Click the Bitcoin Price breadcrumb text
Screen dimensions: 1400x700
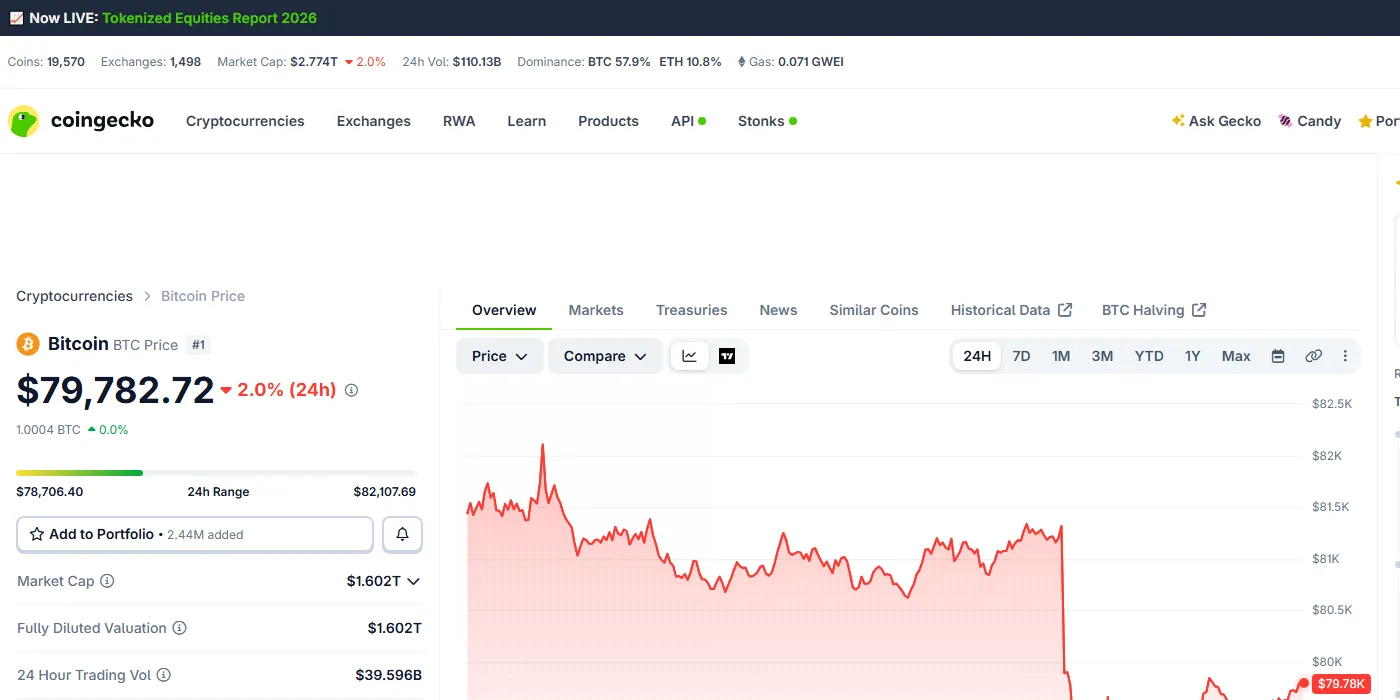tap(203, 296)
